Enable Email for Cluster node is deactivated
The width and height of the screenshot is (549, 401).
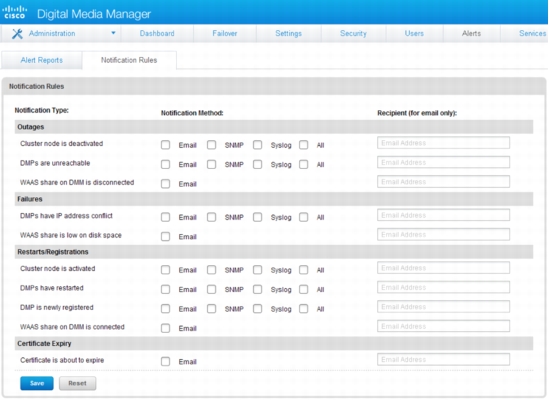(165, 145)
